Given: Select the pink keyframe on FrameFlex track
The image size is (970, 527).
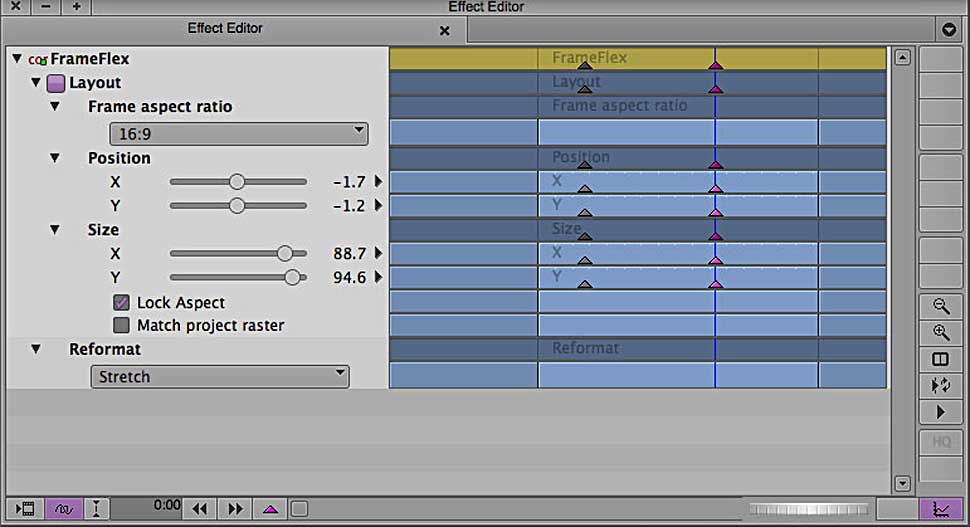Looking at the screenshot, I should click(715, 65).
